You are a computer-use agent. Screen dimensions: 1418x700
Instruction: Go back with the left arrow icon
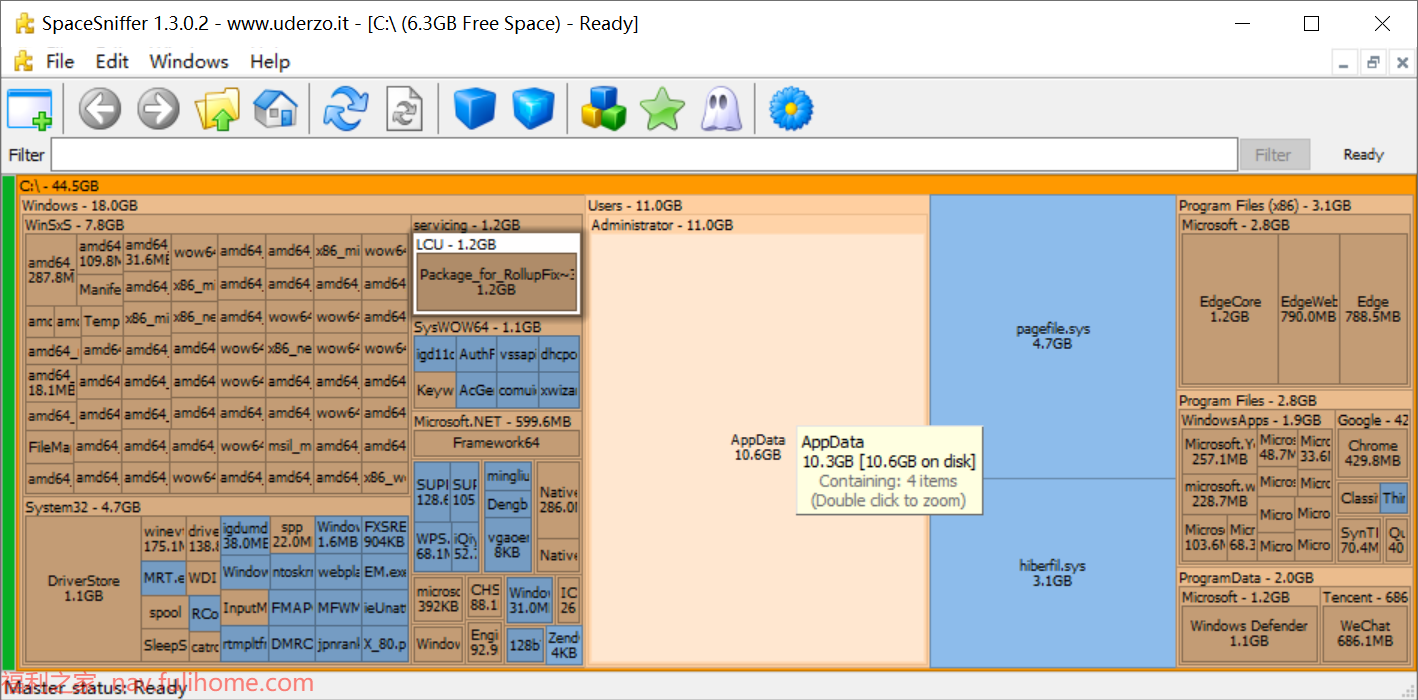coord(99,108)
